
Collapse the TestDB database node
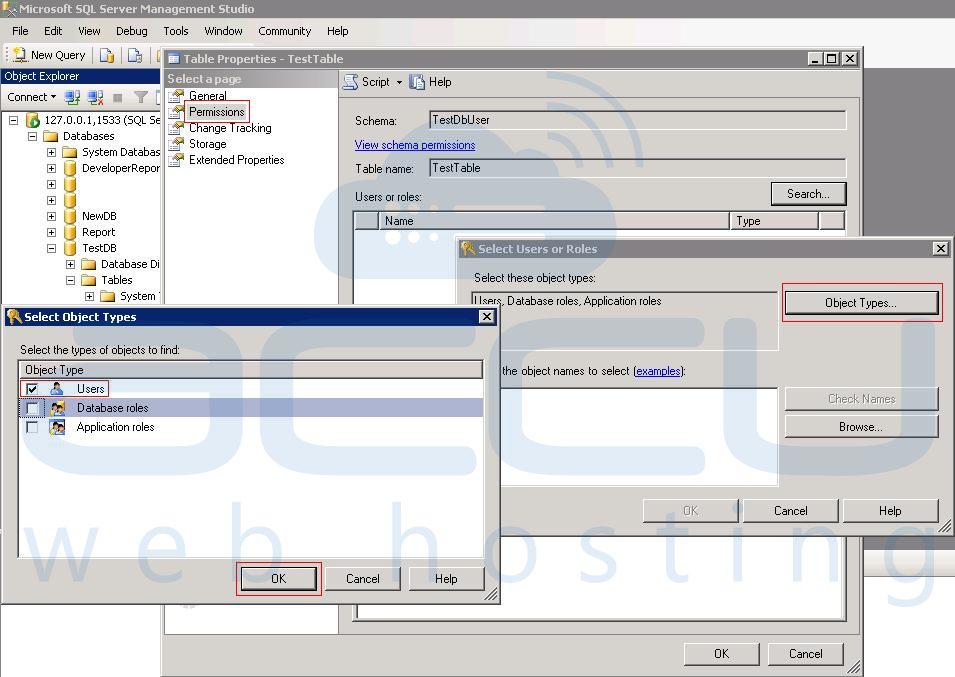click(51, 248)
